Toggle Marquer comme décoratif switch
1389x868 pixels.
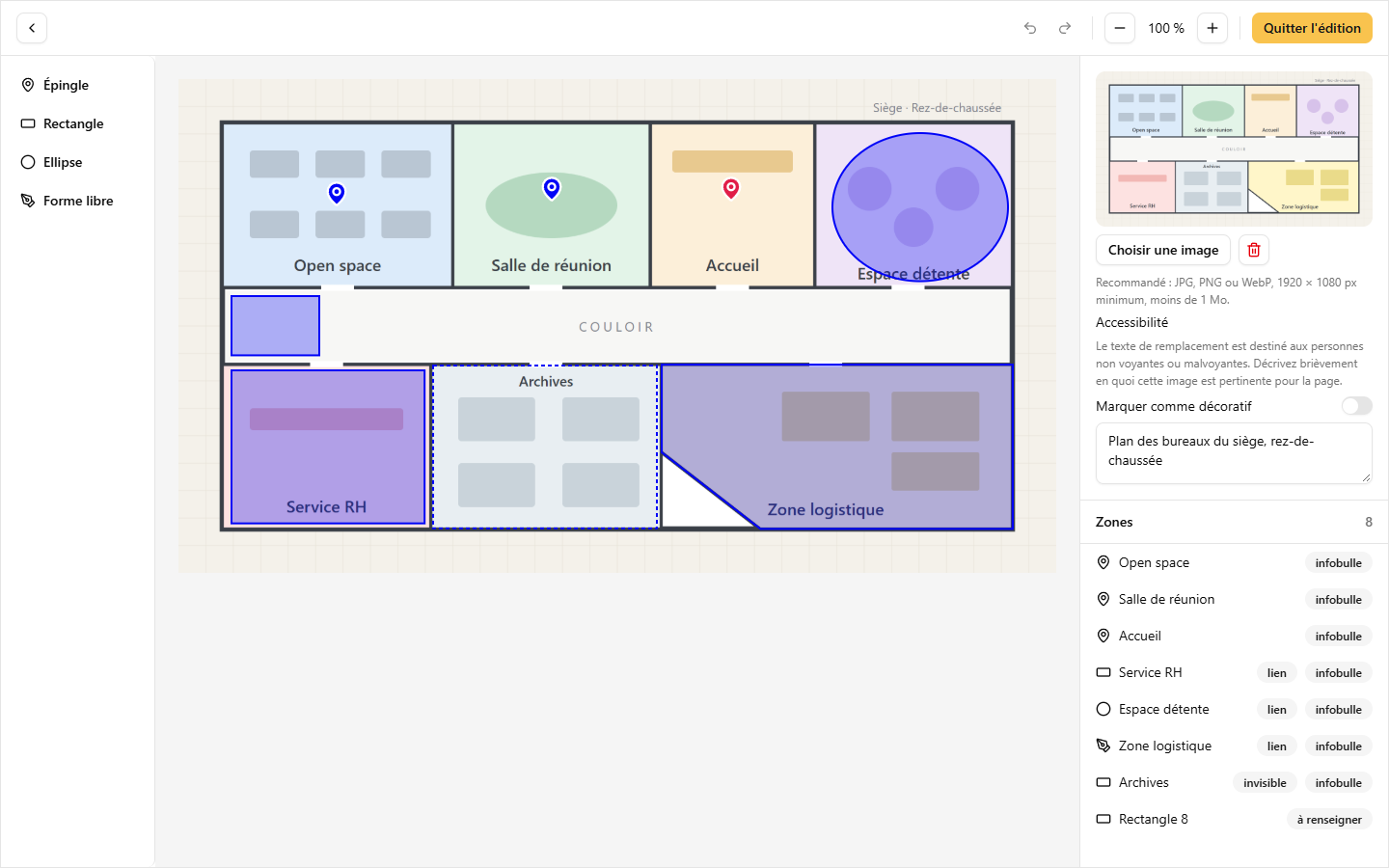pos(1356,406)
